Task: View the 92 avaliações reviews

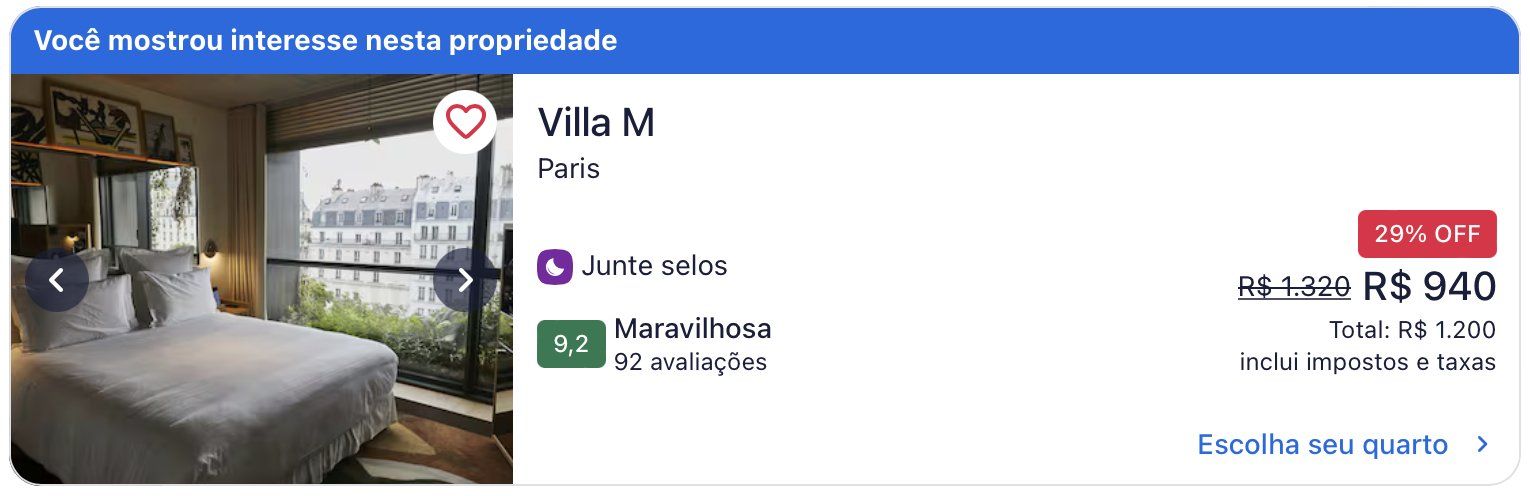Action: coord(691,362)
